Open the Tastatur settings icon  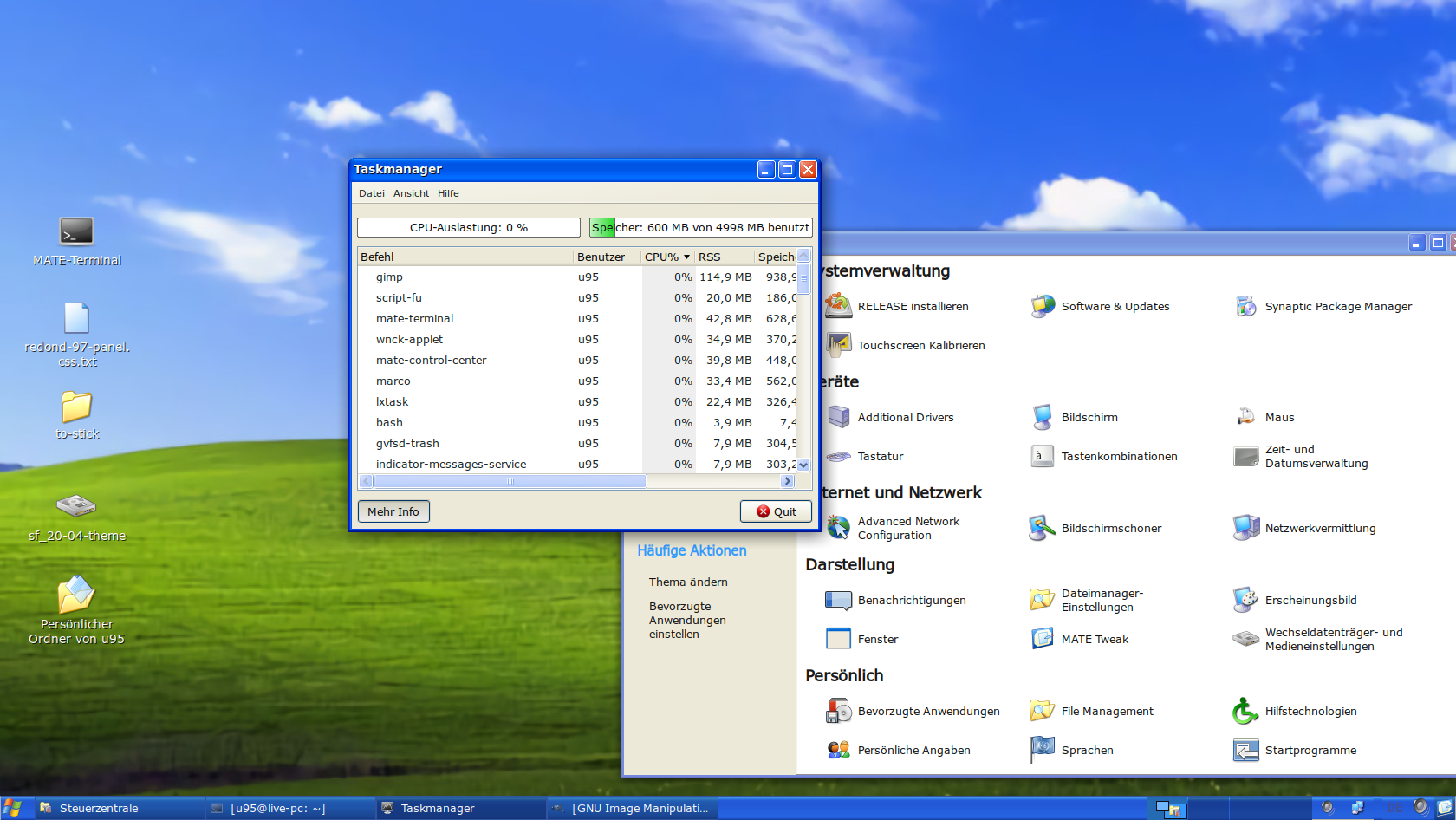[x=838, y=456]
